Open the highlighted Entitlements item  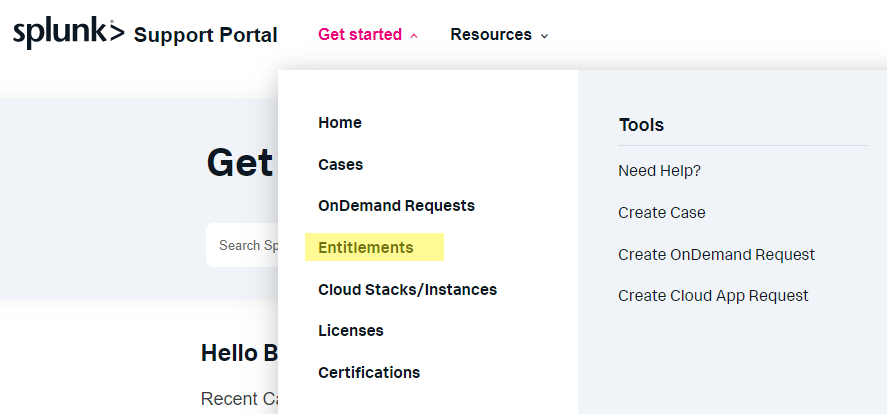365,248
